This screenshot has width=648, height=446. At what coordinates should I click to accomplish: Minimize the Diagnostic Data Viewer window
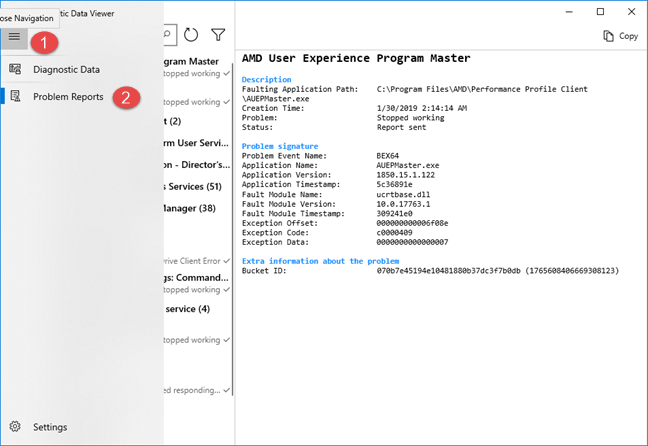[x=569, y=12]
